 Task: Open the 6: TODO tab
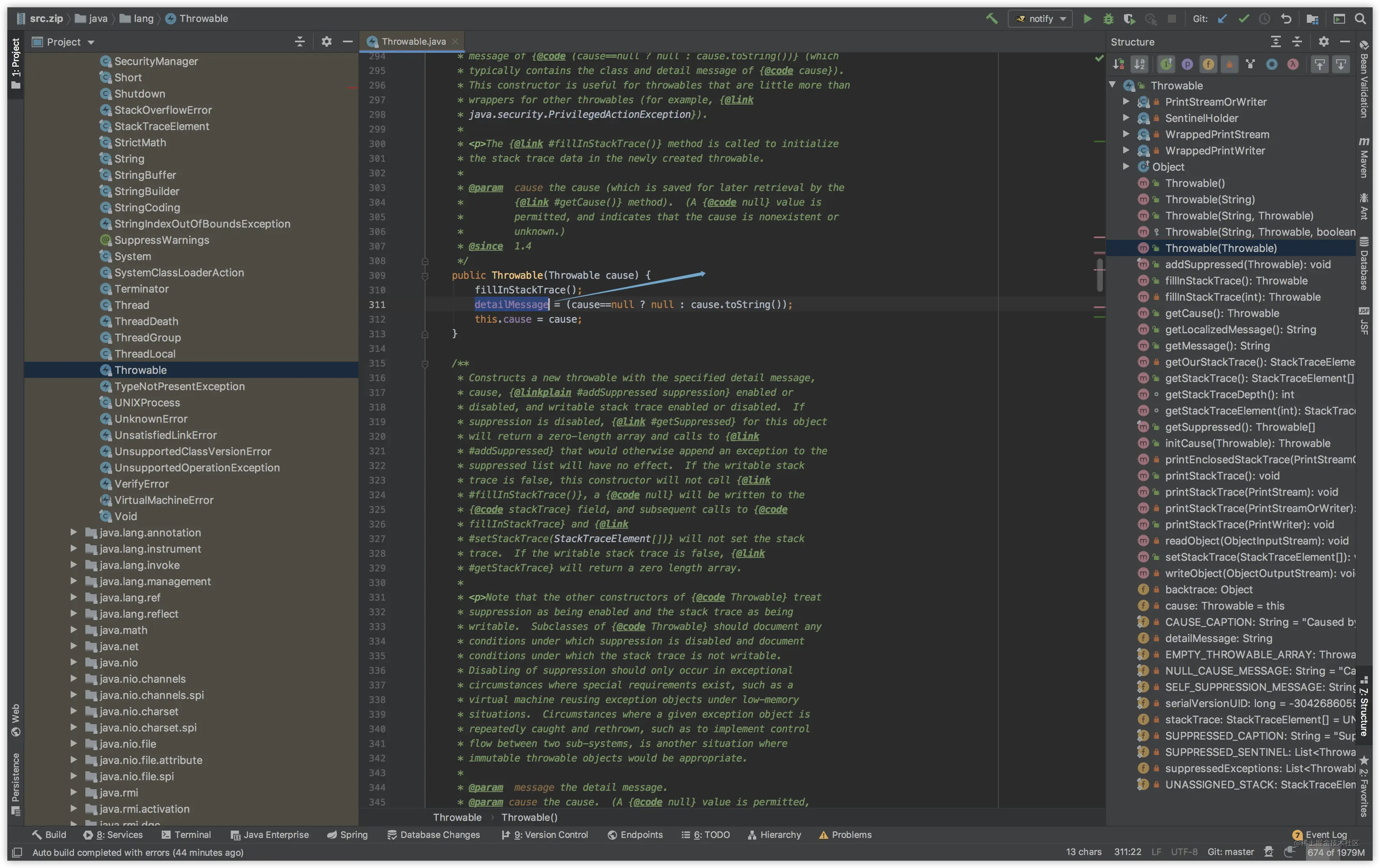(x=705, y=835)
